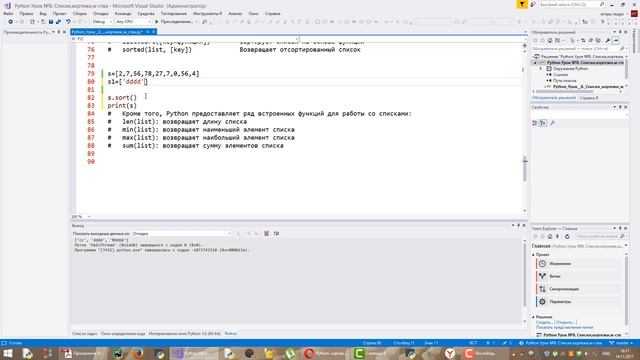Click Quick Launch search box
640x360 pixels.
click(x=571, y=4)
